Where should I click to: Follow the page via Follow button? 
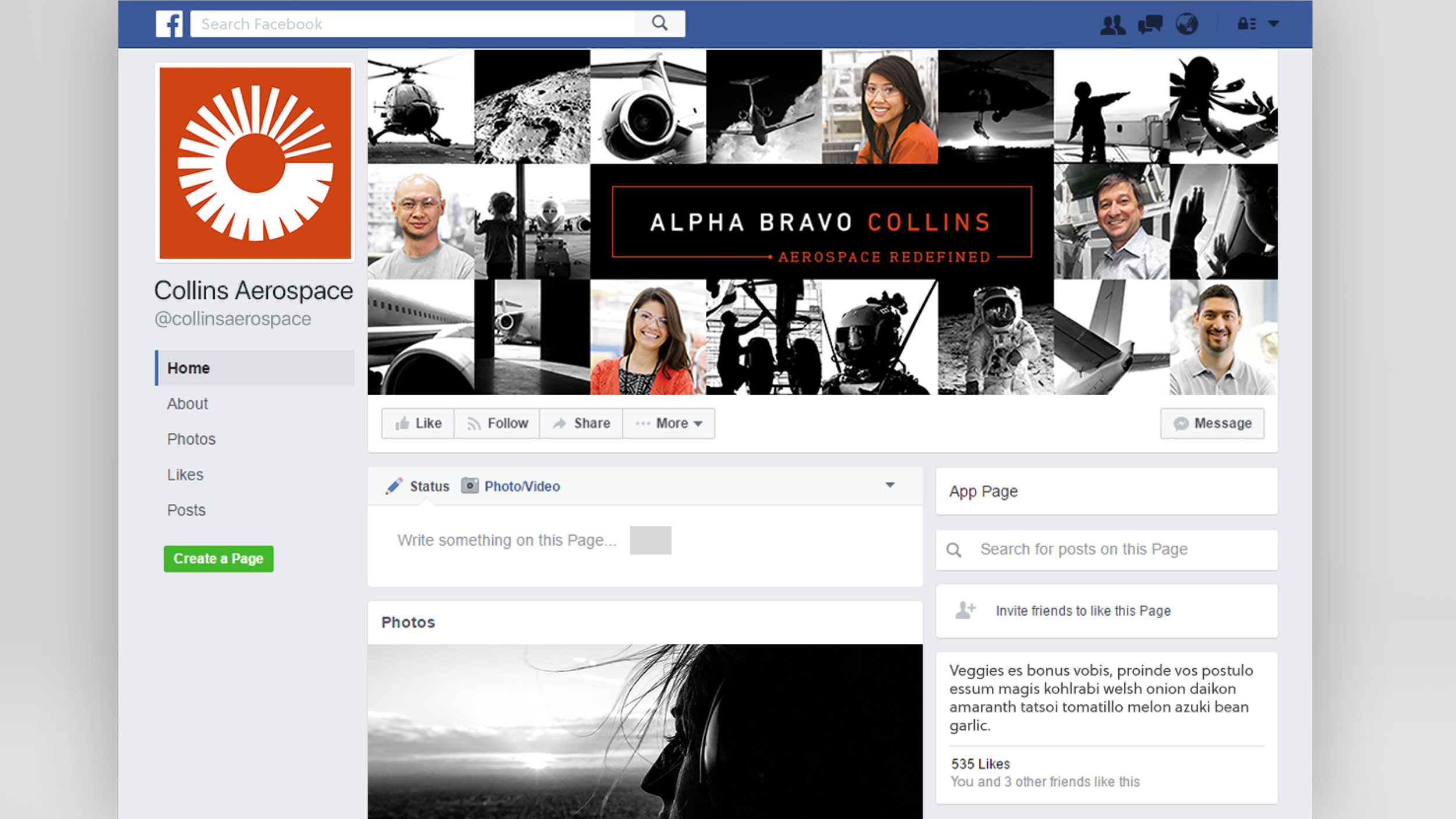coord(497,423)
